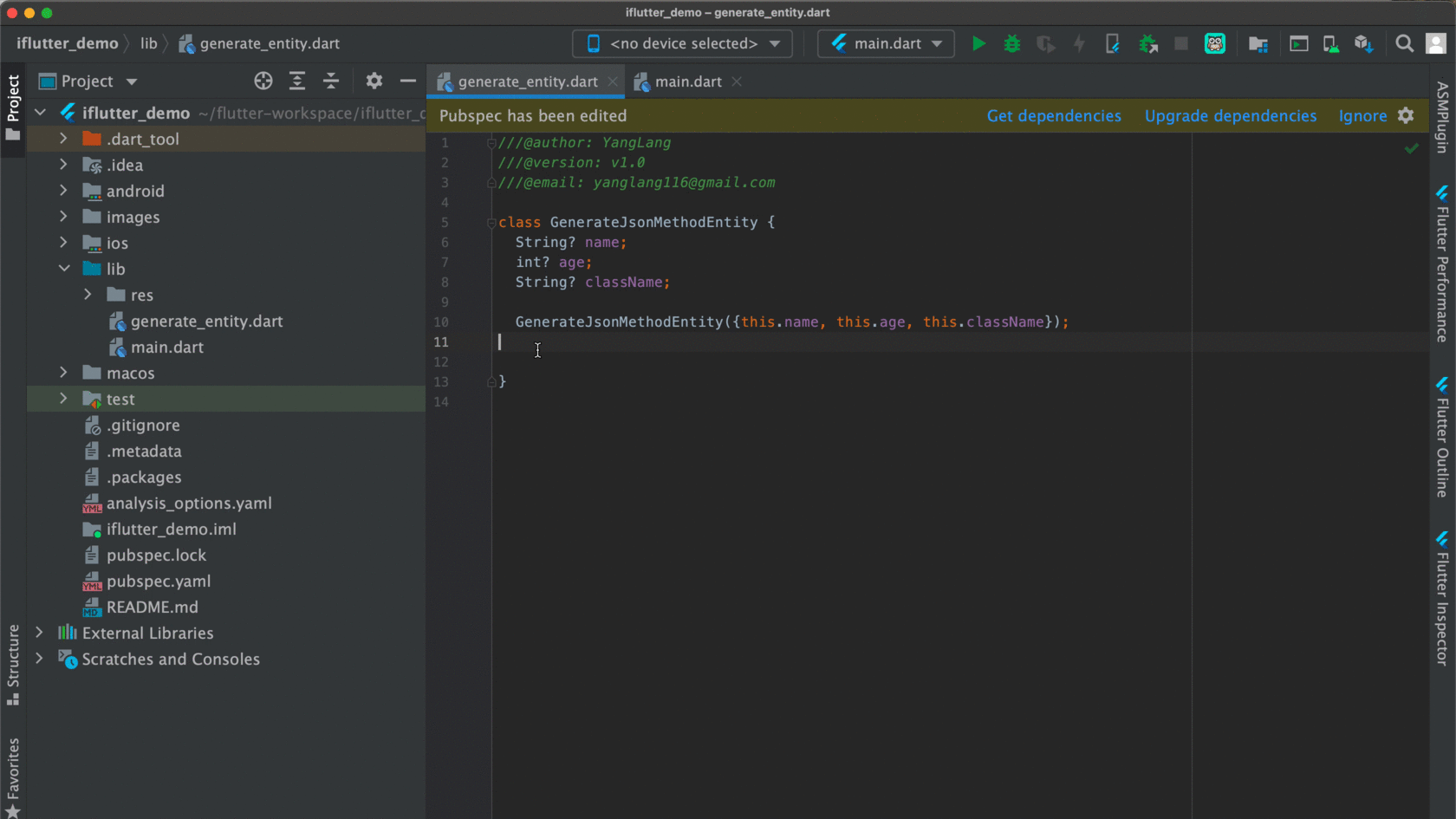Screen dimensions: 1456x819
Task: Click Collapse All icon in Project panel
Action: [331, 81]
